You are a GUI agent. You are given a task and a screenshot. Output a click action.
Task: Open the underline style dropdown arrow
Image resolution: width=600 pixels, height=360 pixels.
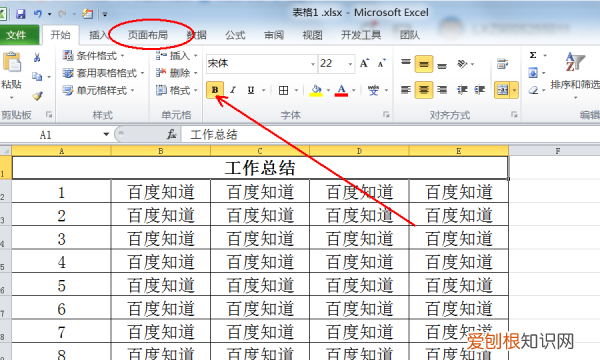tap(264, 90)
